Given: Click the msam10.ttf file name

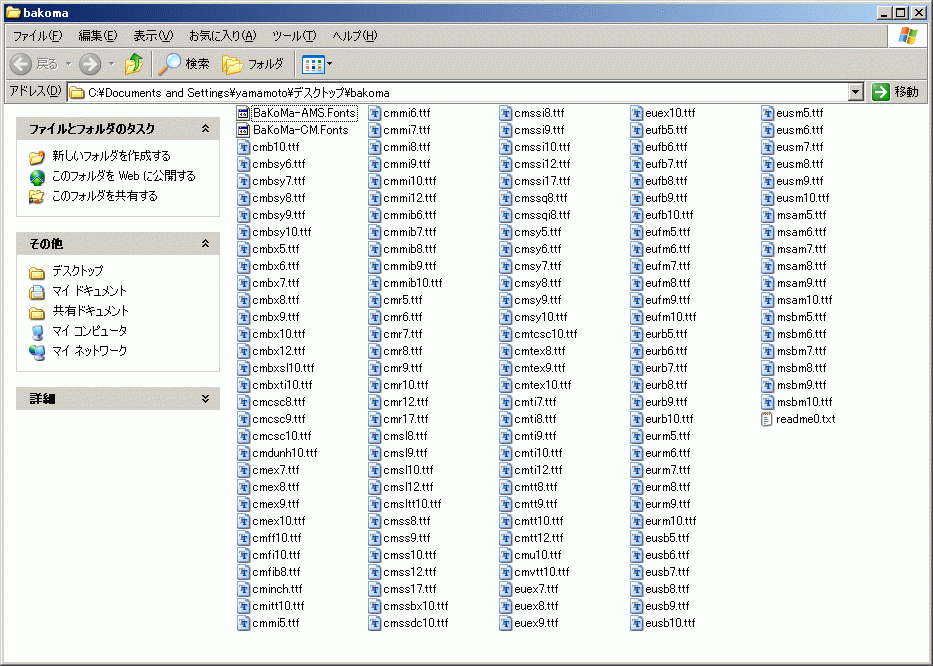Looking at the screenshot, I should click(804, 300).
